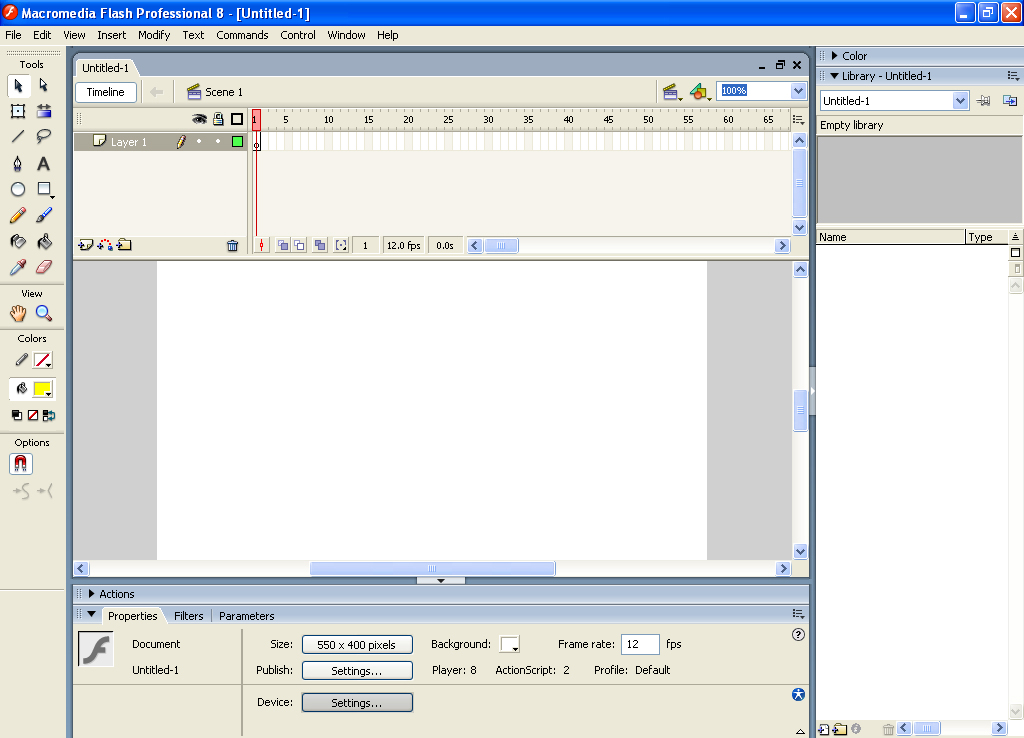Screen dimensions: 1024x738
Task: Click the Publish Settings button
Action: coord(357,671)
